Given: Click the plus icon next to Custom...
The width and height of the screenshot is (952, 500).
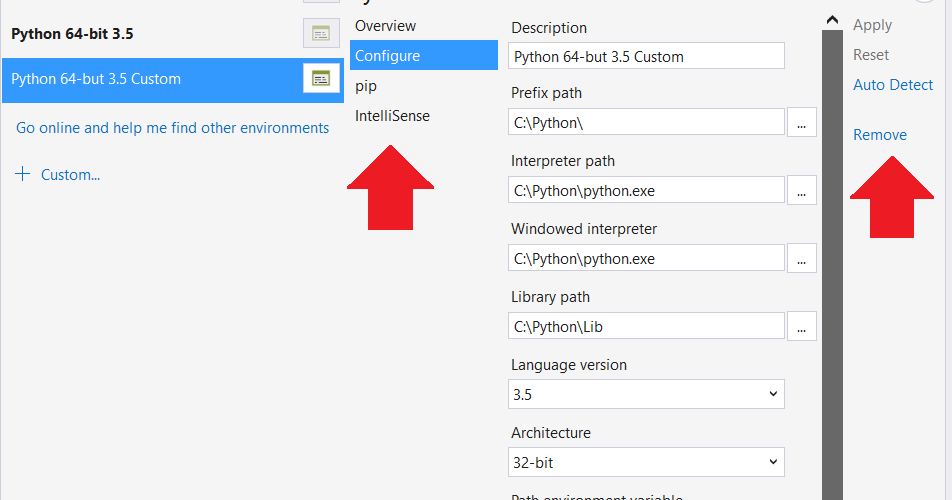Looking at the screenshot, I should pos(22,174).
